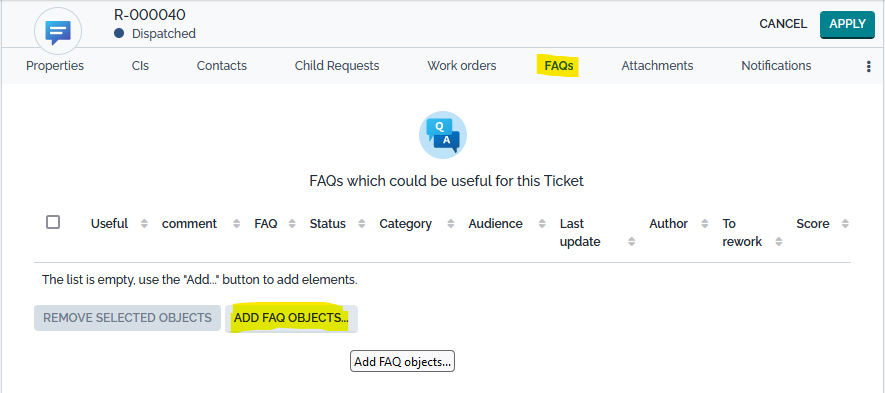Switch to the Properties tab
Viewport: 885px width, 393px height.
click(x=55, y=66)
